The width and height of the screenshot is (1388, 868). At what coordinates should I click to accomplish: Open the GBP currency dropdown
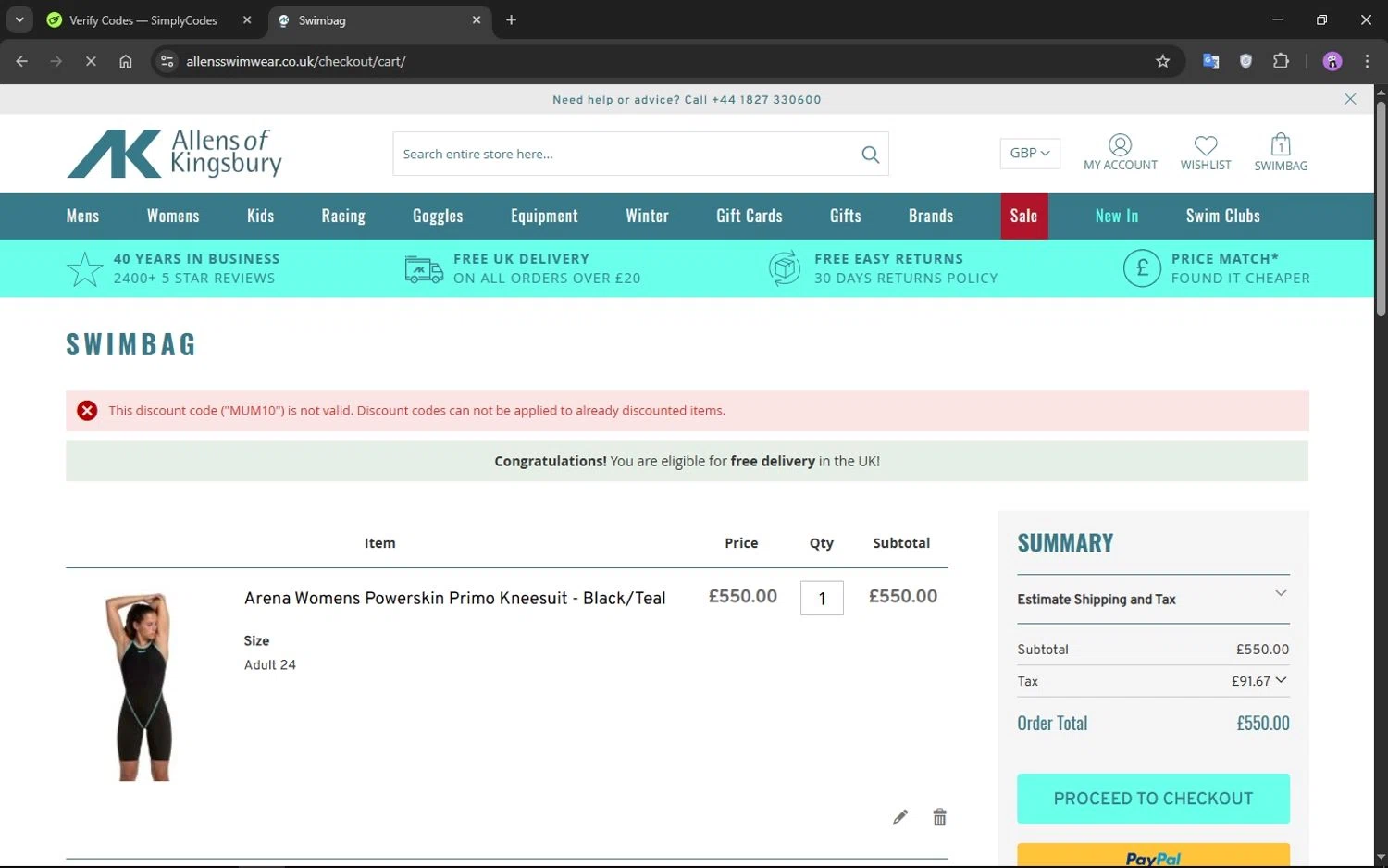pos(1029,154)
